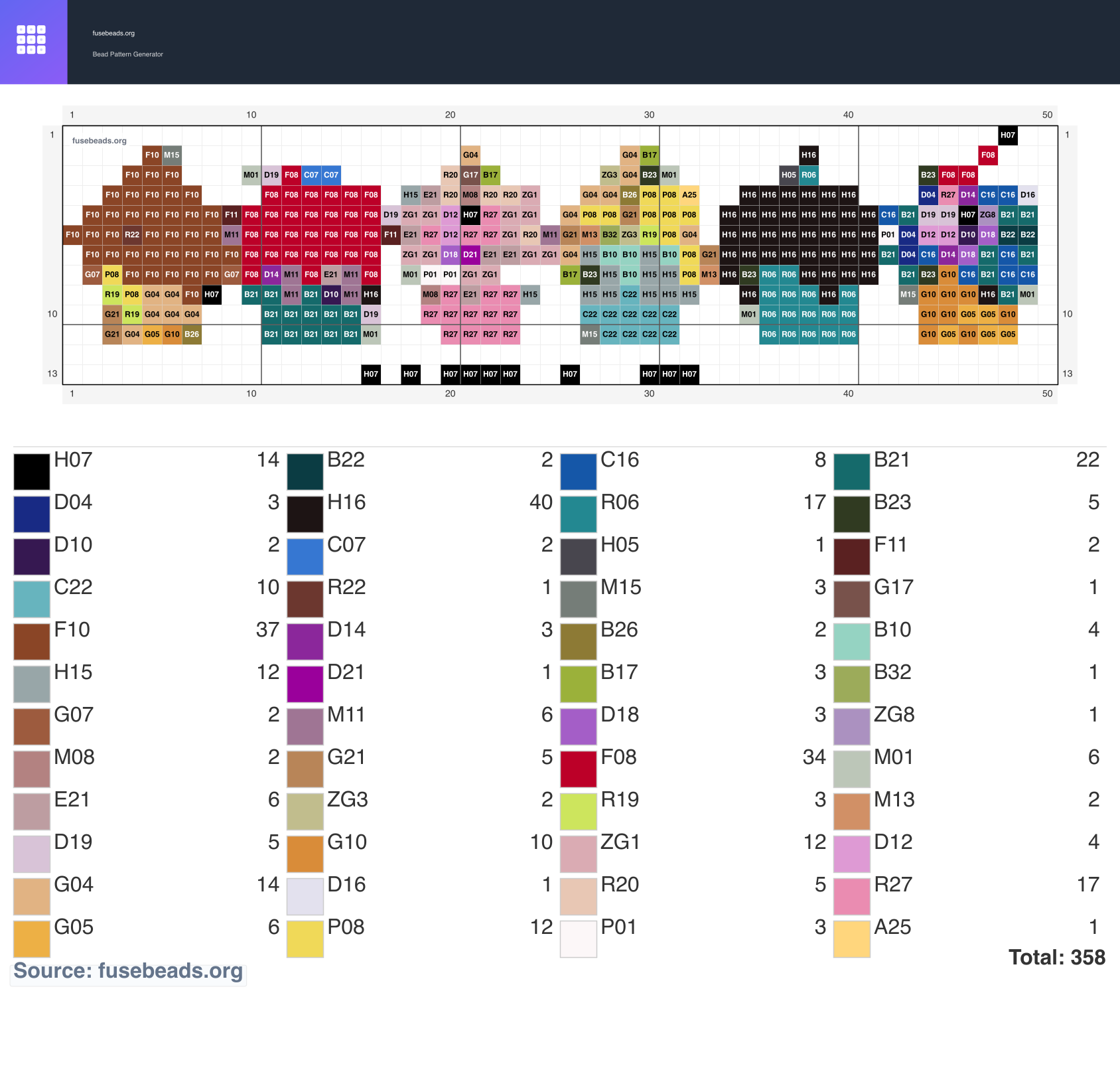Select the H15 grey color swatch

[32, 684]
